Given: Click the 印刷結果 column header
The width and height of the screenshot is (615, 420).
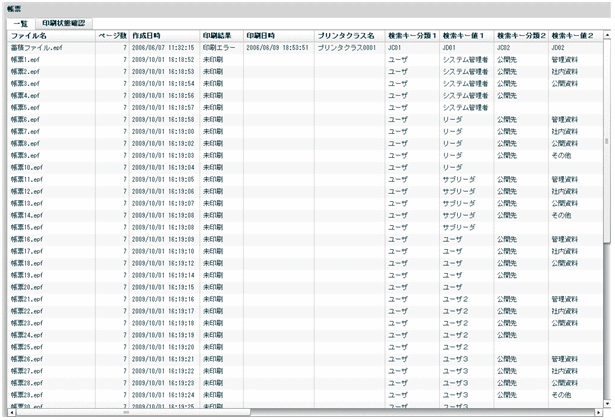Looking at the screenshot, I should [217, 35].
